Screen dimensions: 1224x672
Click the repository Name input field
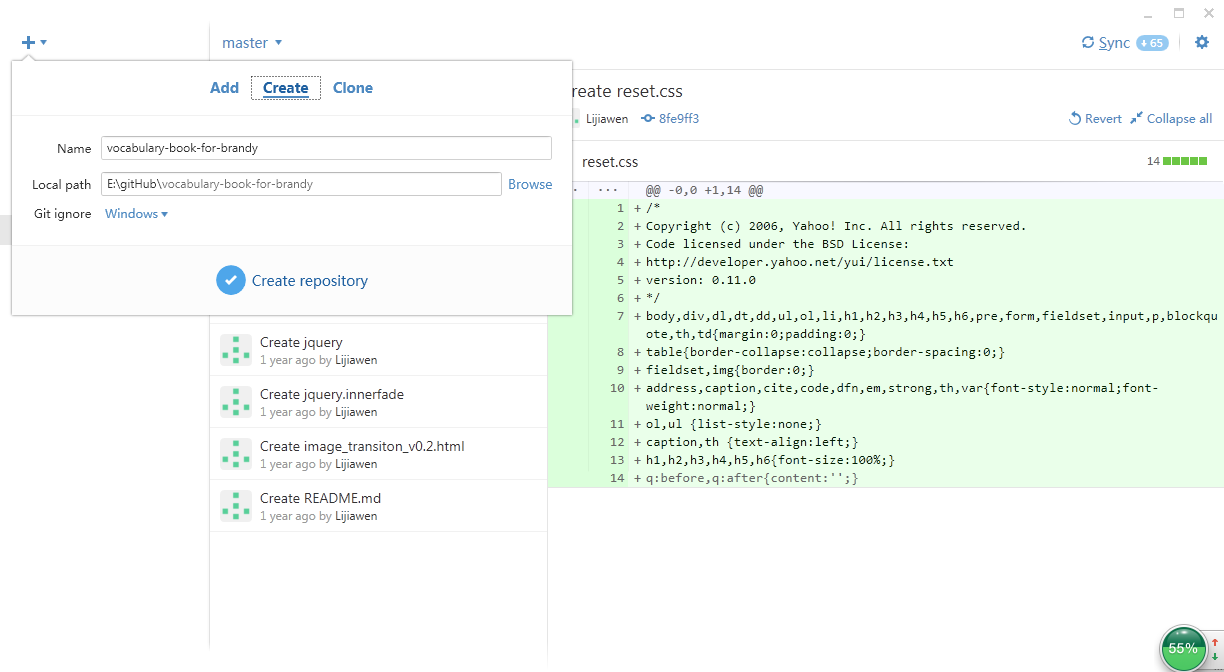click(326, 148)
